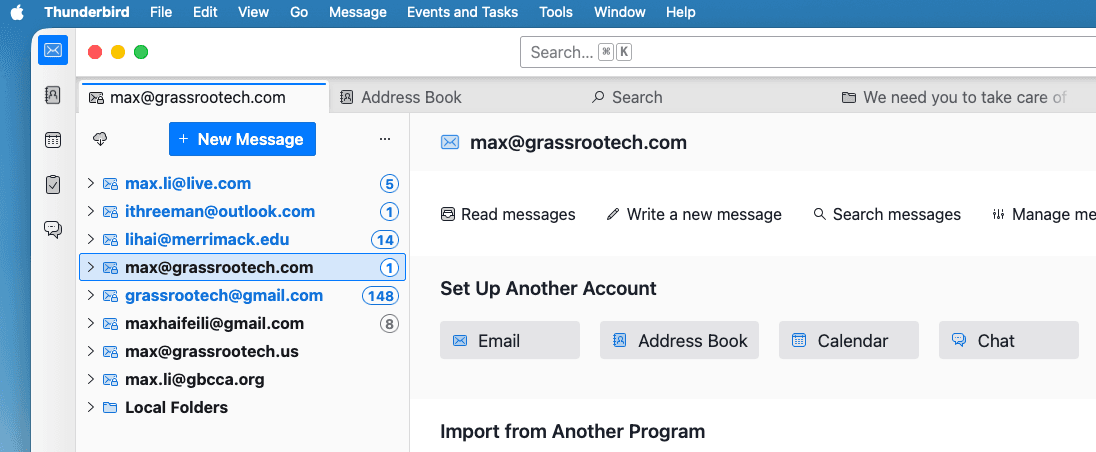Switch to the Search tab
The width and height of the screenshot is (1096, 452).
click(627, 97)
